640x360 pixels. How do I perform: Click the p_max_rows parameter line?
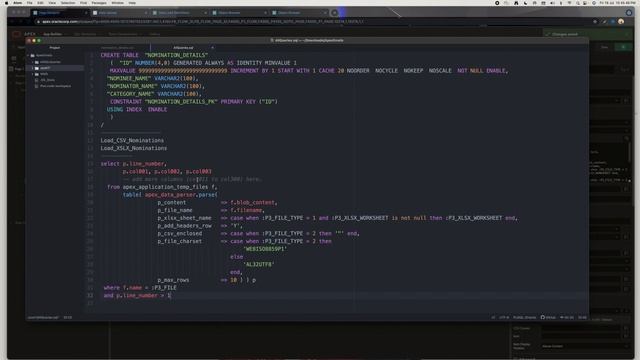(207, 280)
